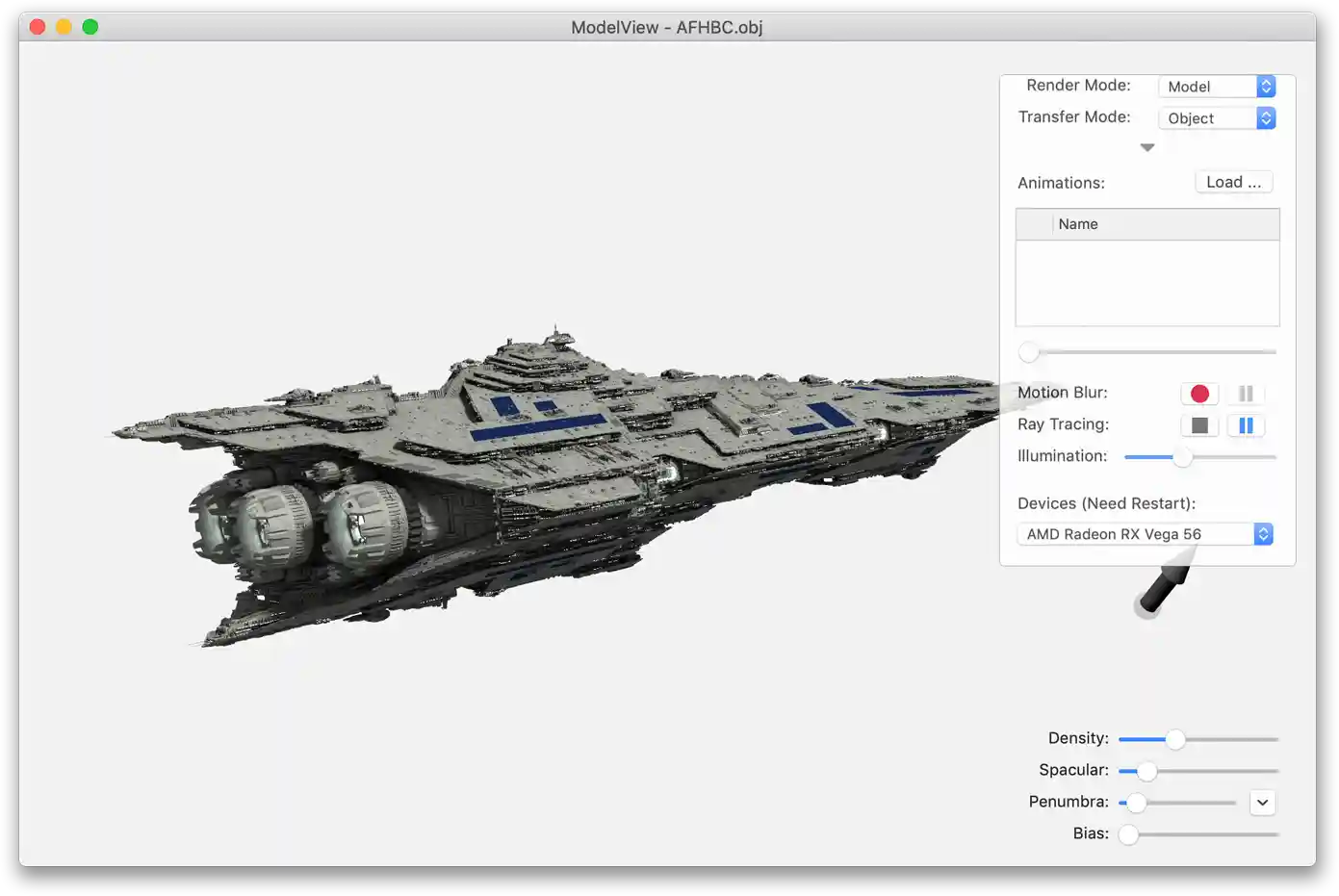Open the chevron menu beside Penumbra
The image size is (1339, 896).
click(x=1262, y=803)
